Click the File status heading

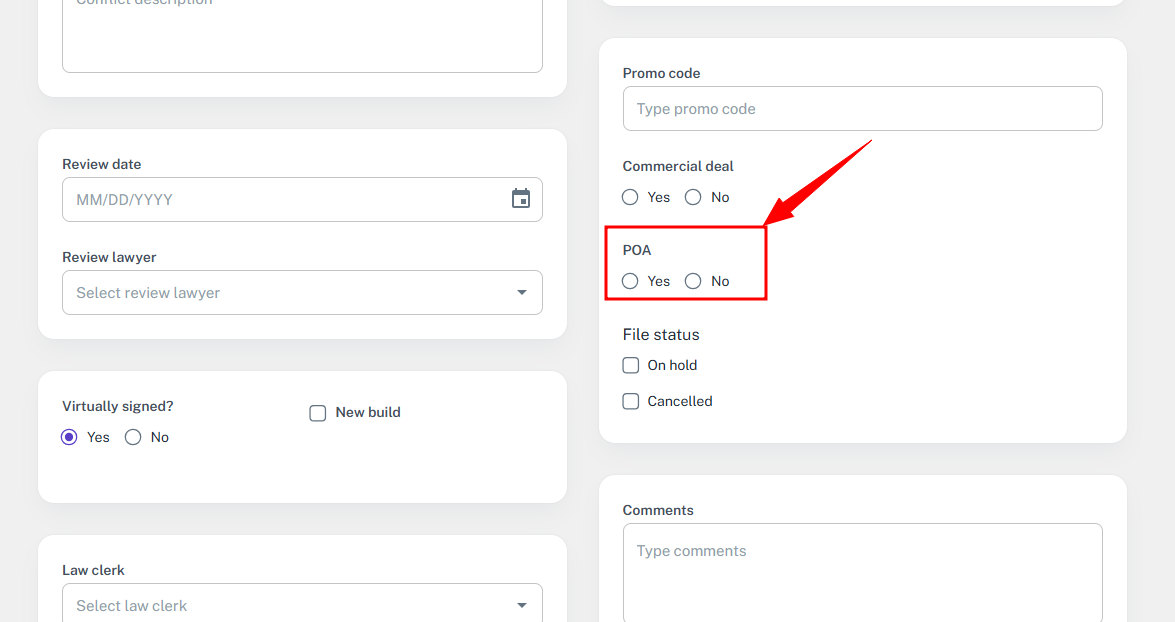coord(661,335)
